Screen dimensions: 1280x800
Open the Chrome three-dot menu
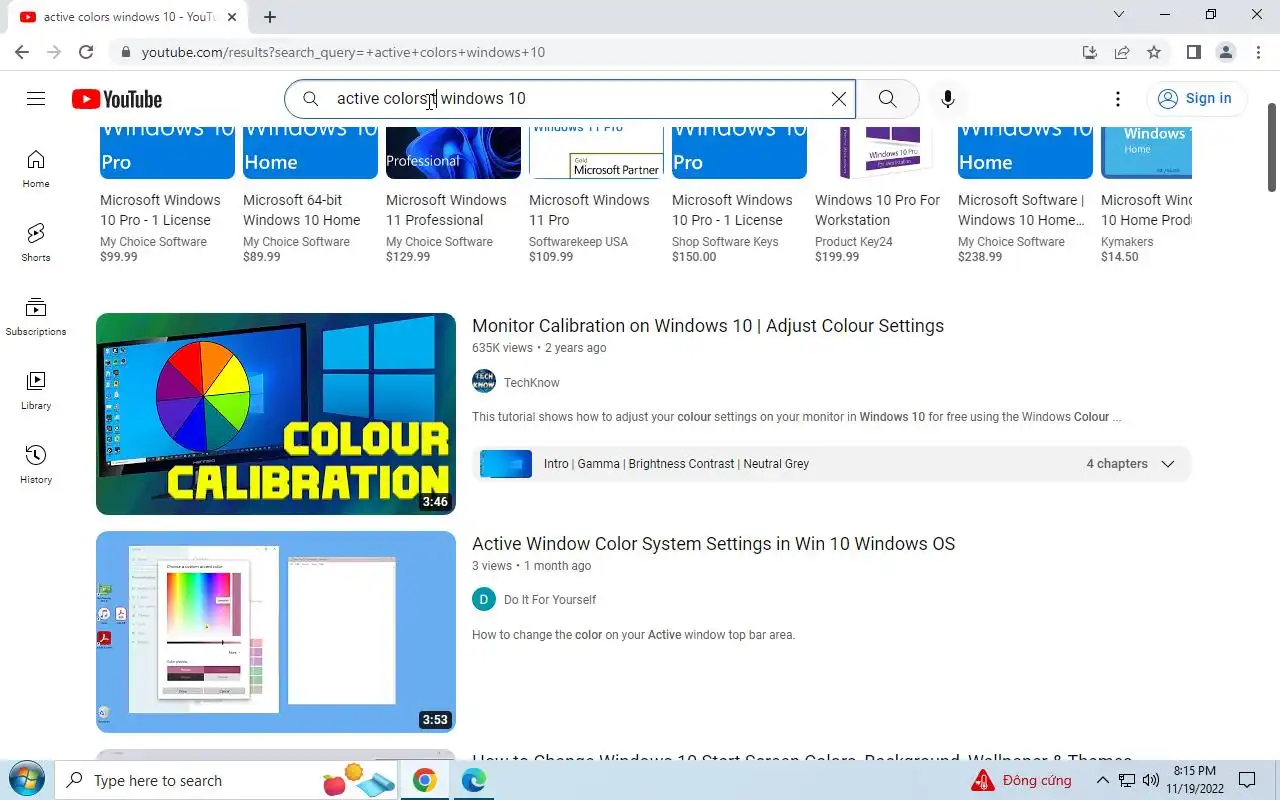click(1257, 52)
